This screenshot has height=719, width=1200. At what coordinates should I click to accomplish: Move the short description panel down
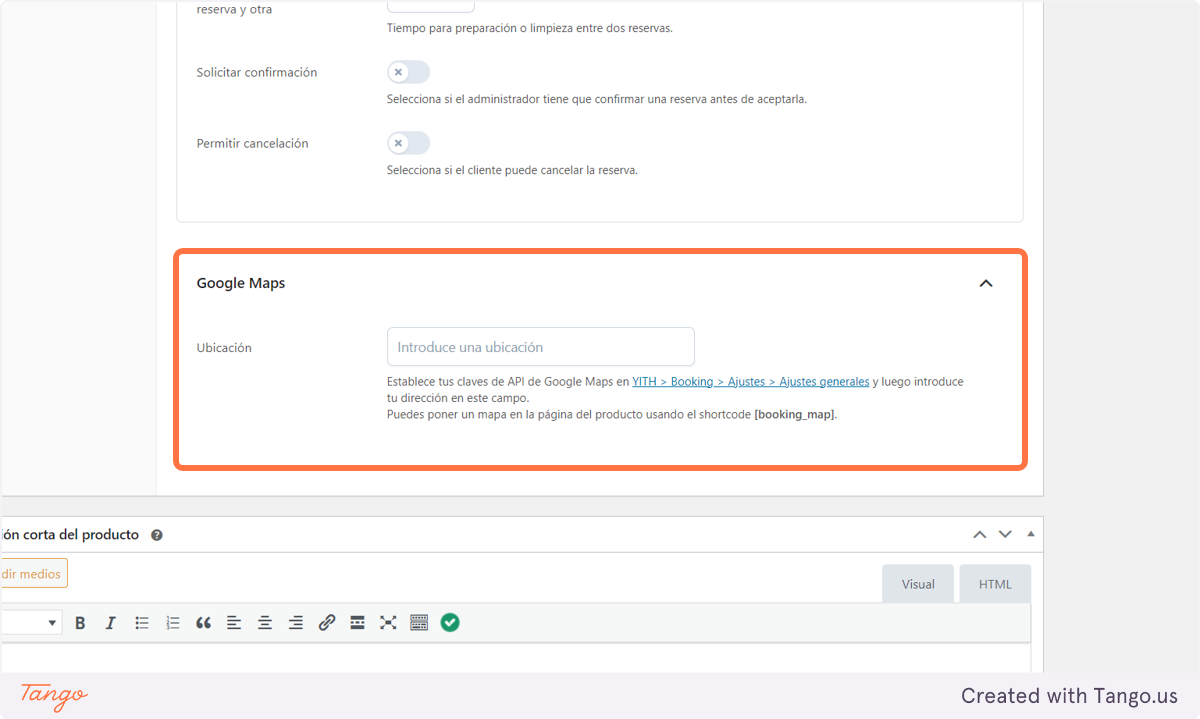point(1005,534)
